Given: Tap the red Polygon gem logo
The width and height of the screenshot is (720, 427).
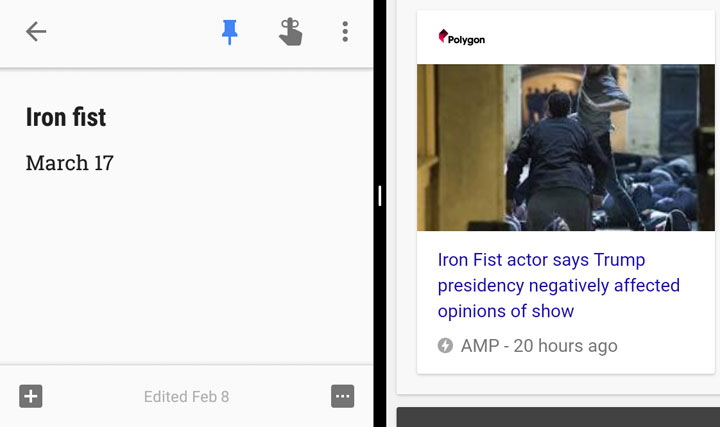Looking at the screenshot, I should (x=443, y=36).
